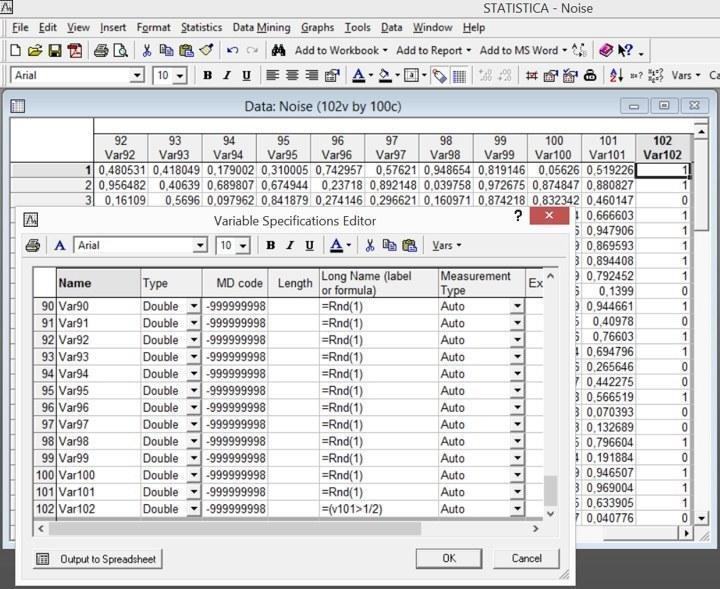The image size is (720, 589).
Task: Click the Undo arrow icon
Action: coord(232,50)
